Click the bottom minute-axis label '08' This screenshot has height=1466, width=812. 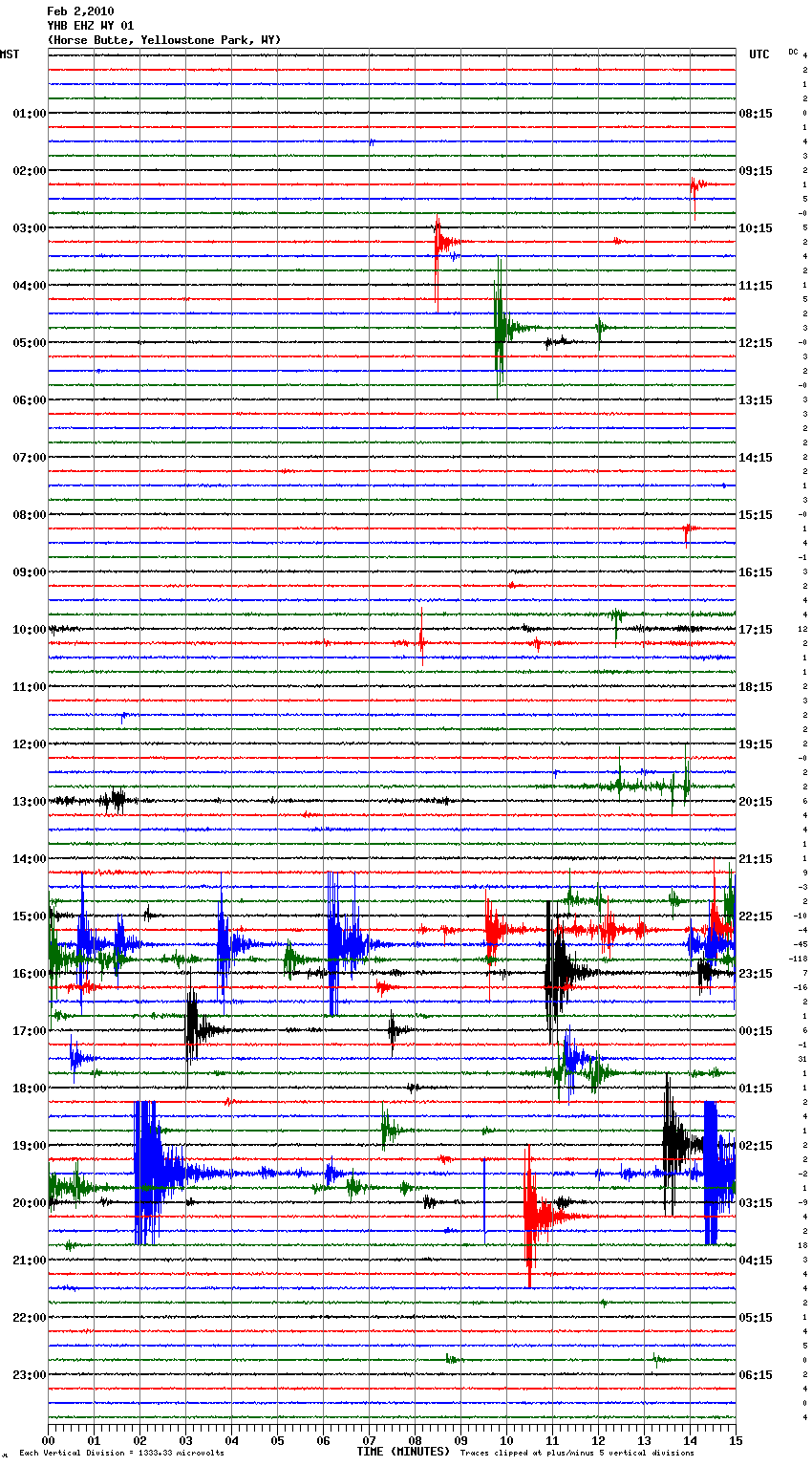click(415, 1441)
